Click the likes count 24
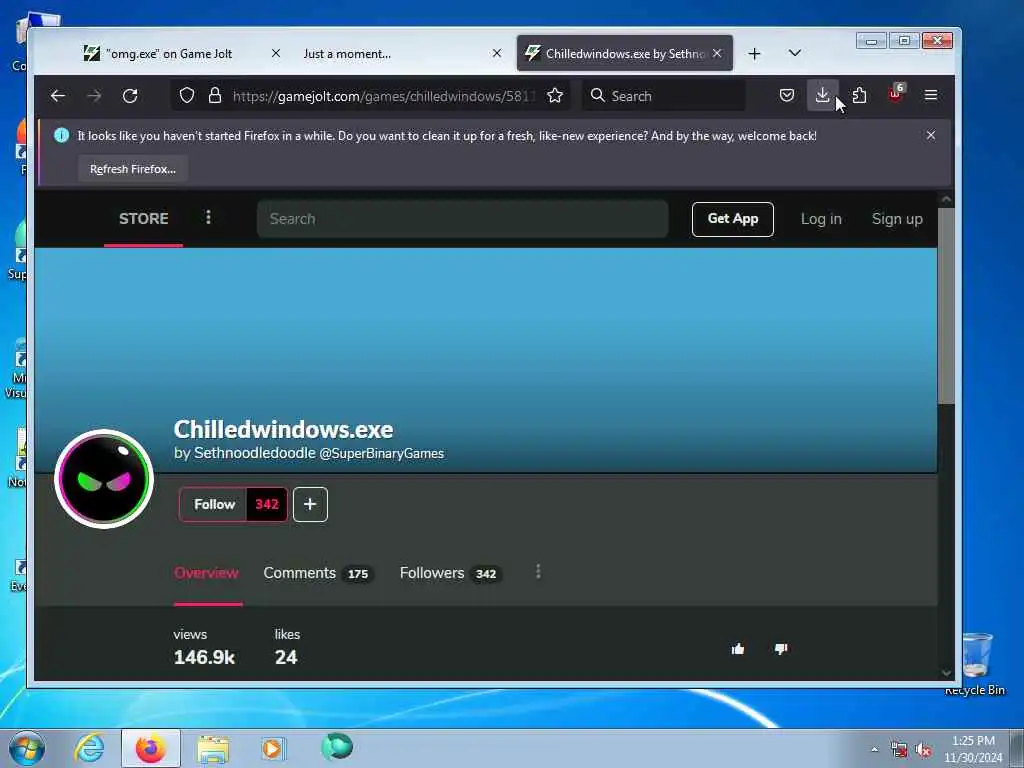The height and width of the screenshot is (768, 1024). tap(286, 657)
